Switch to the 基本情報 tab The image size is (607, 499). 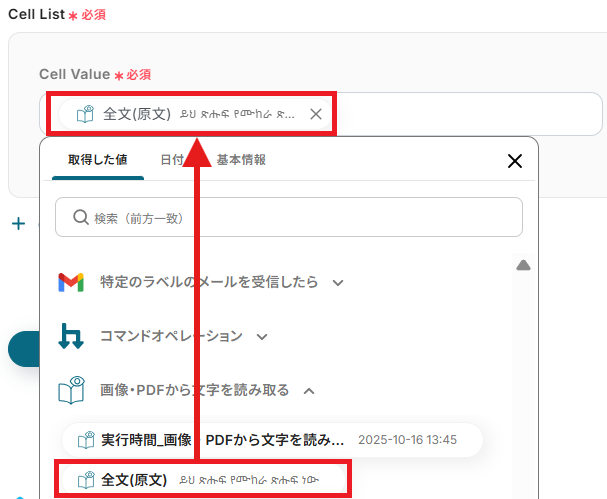pyautogui.click(x=241, y=159)
